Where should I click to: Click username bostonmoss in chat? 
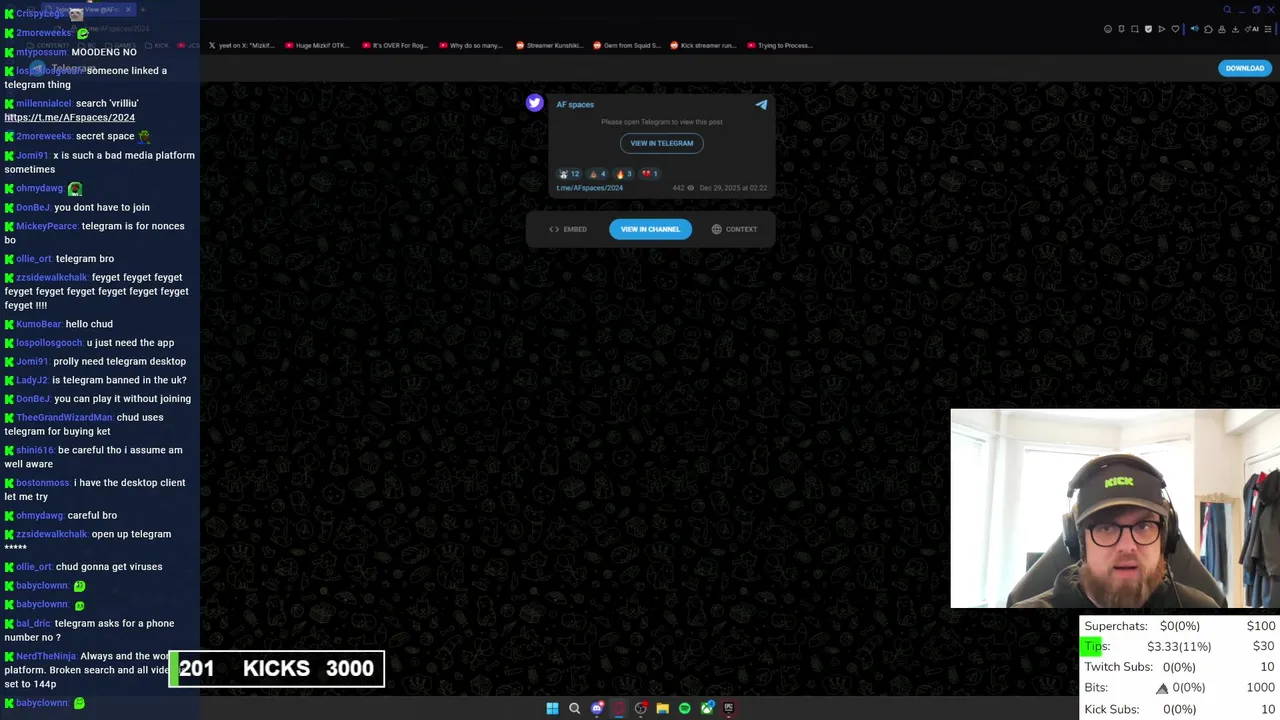point(43,483)
